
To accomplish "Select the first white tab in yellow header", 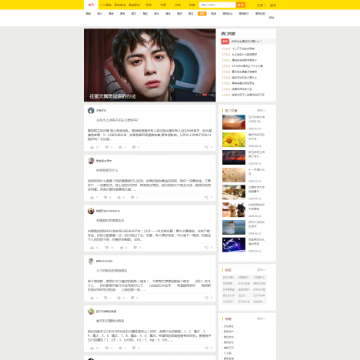I will (91, 5).
